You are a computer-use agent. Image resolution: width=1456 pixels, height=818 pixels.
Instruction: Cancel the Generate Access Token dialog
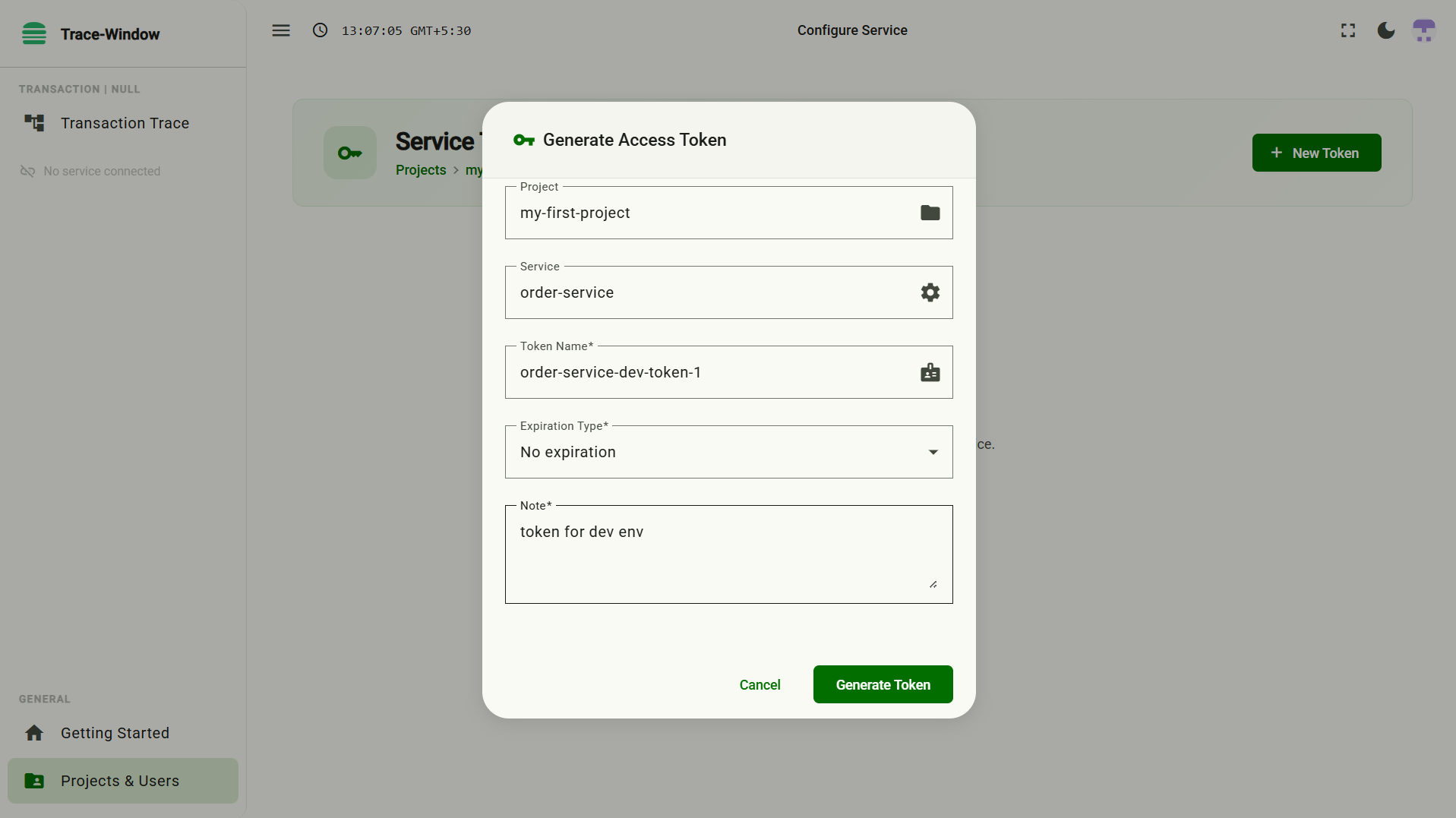click(760, 684)
